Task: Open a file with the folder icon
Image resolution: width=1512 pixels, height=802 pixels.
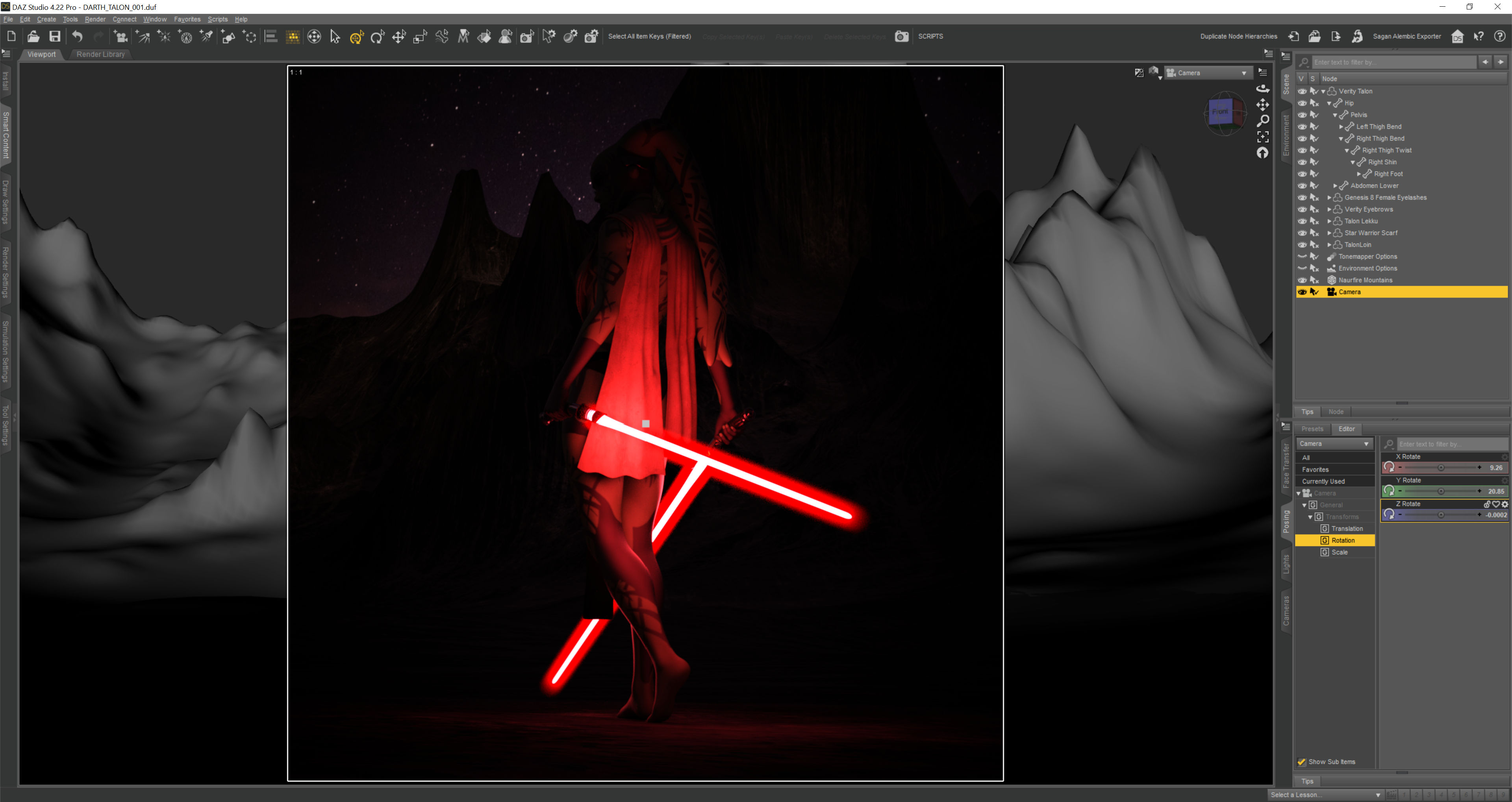Action: (33, 36)
